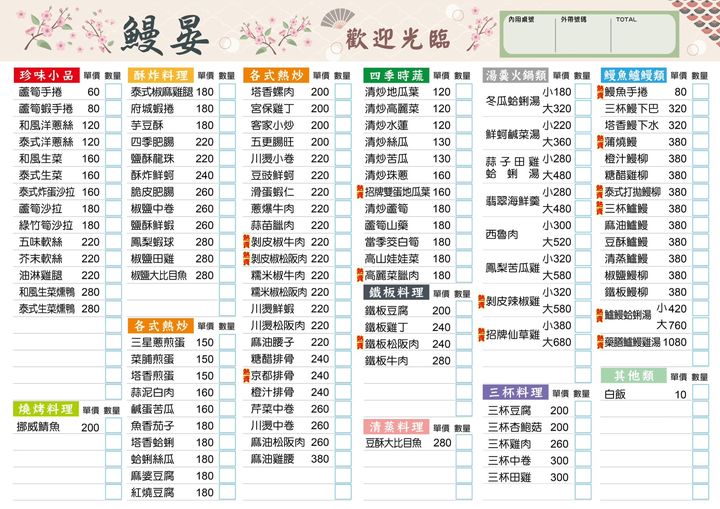Image resolution: width=720 pixels, height=509 pixels.
Task: Click the menu item 清炒水蓮
Action: (387, 125)
